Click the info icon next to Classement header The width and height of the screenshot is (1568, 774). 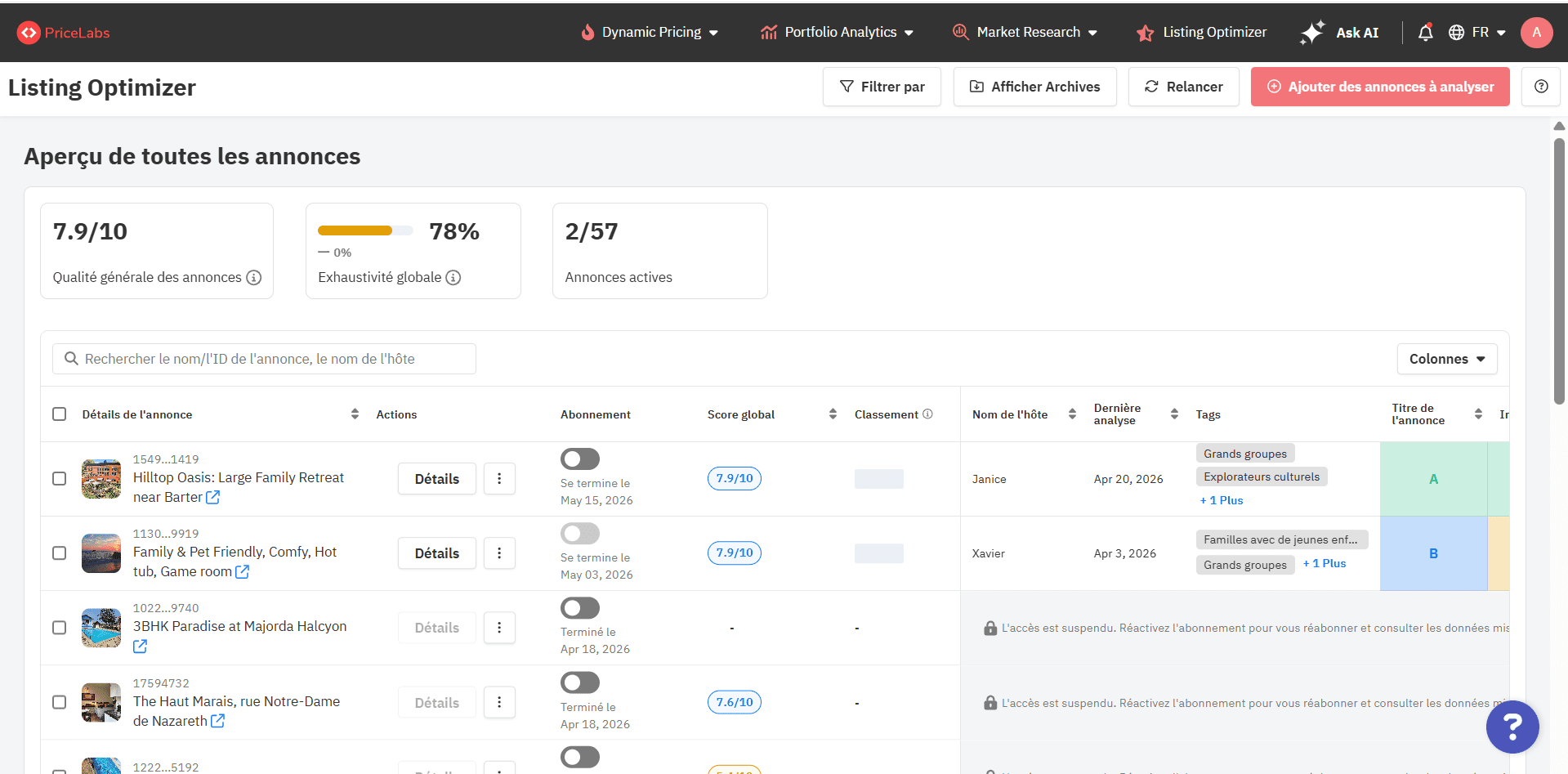tap(927, 414)
